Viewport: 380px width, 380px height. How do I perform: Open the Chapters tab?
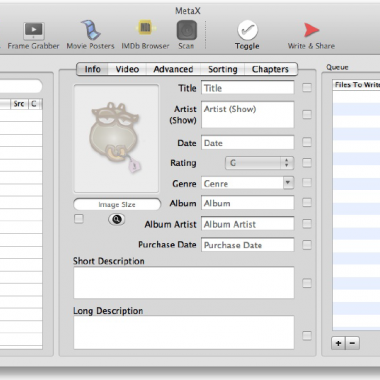point(270,69)
